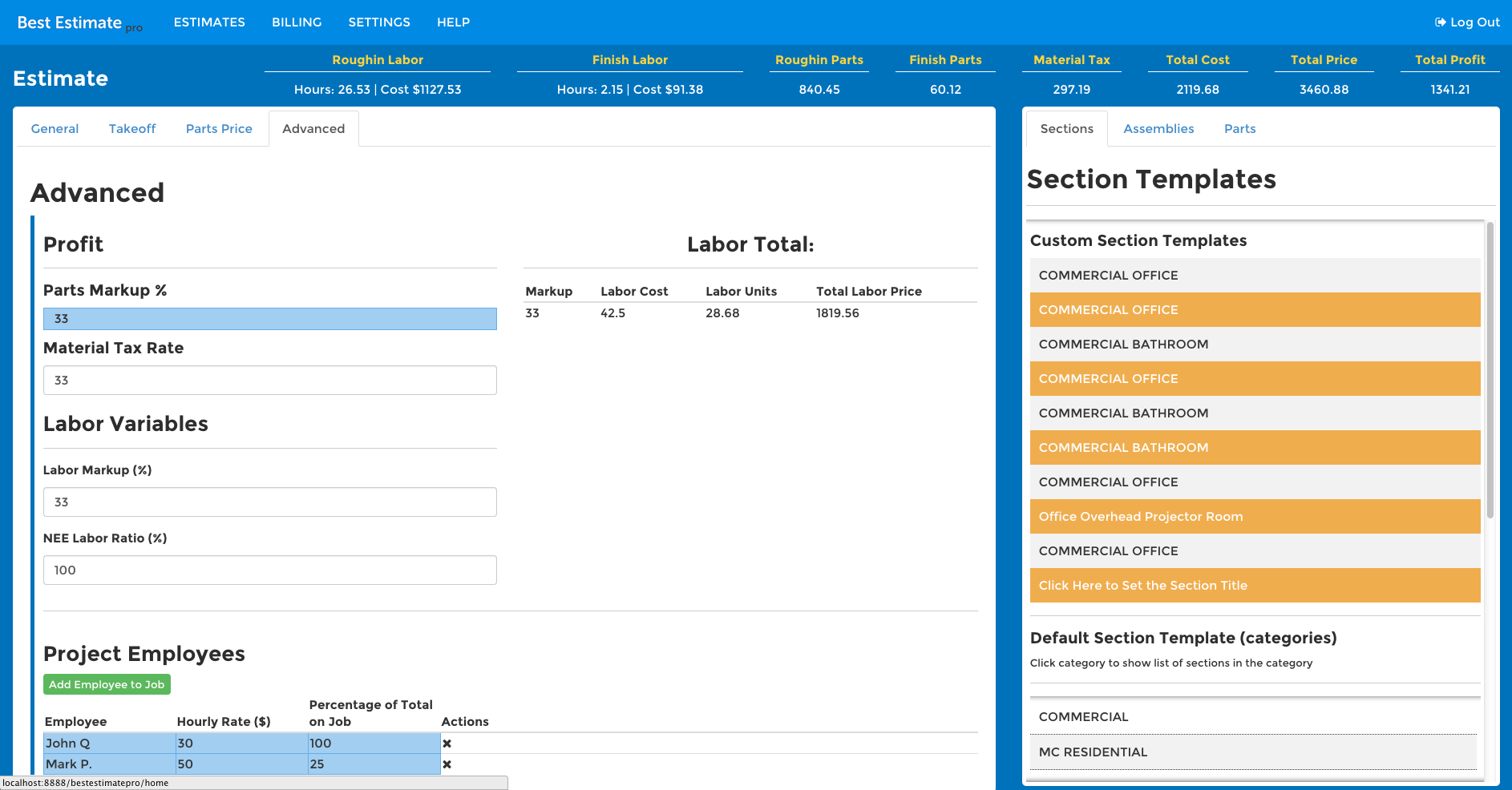Return to the General tab

55,128
